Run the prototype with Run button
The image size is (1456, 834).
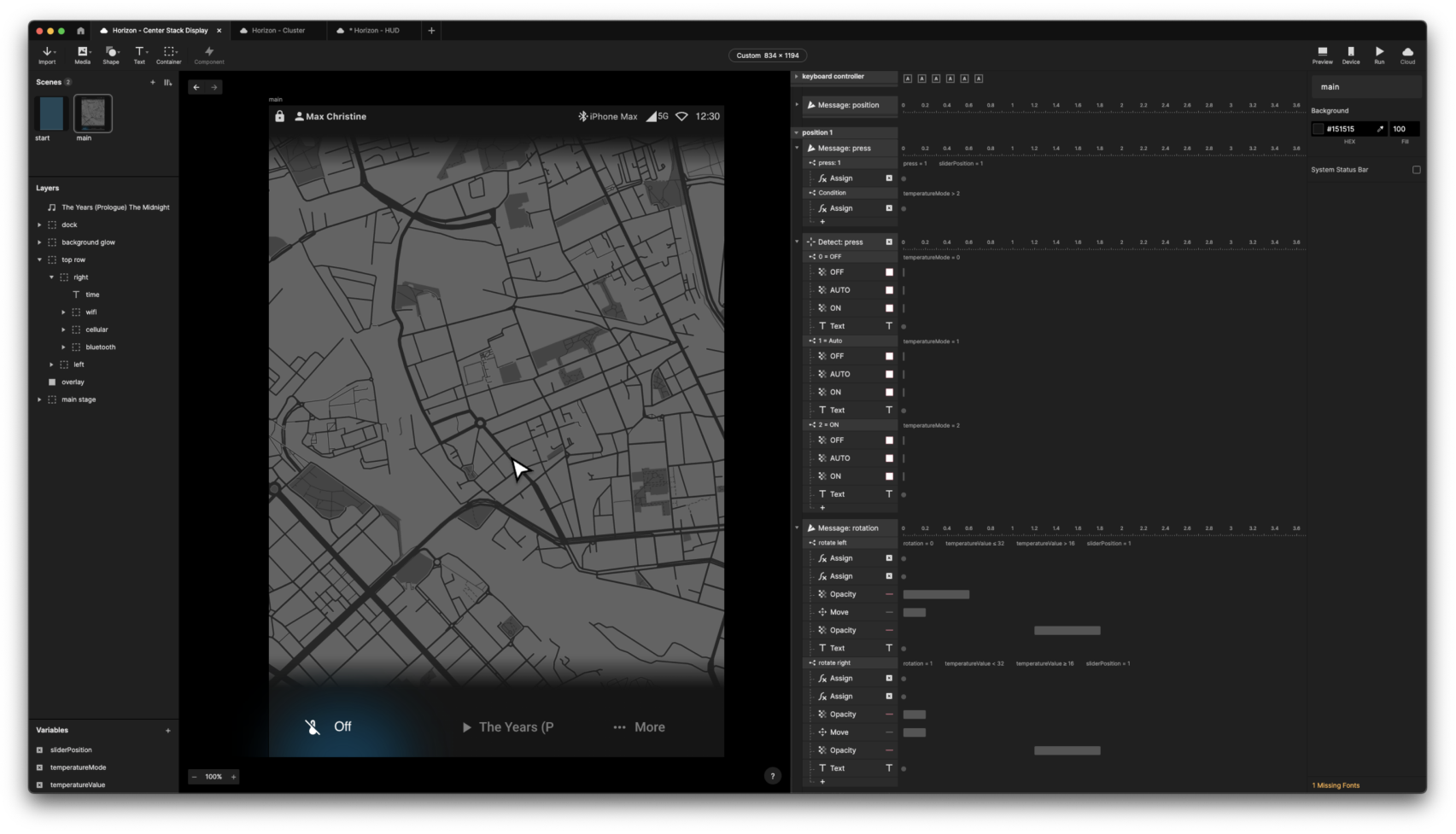(1379, 55)
